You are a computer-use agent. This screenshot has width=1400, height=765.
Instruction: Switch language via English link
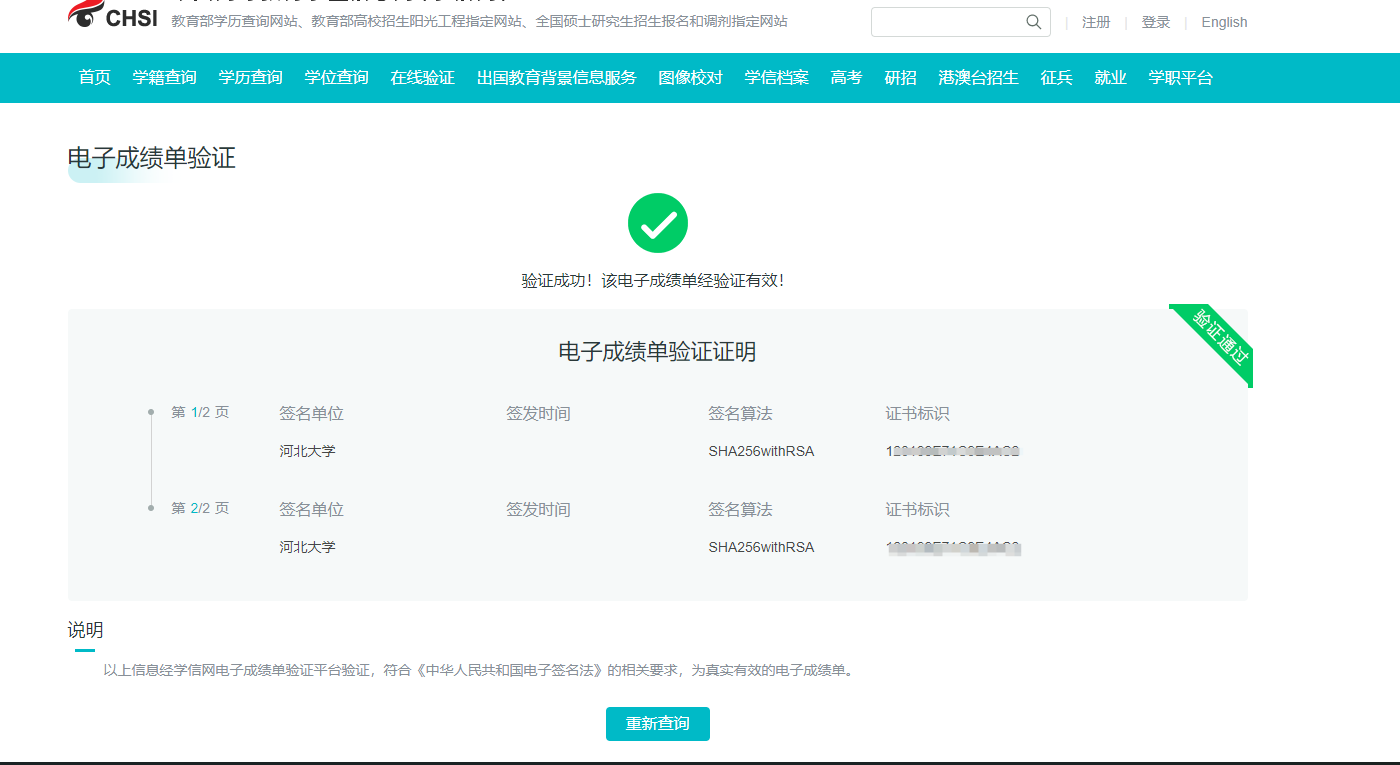1224,22
